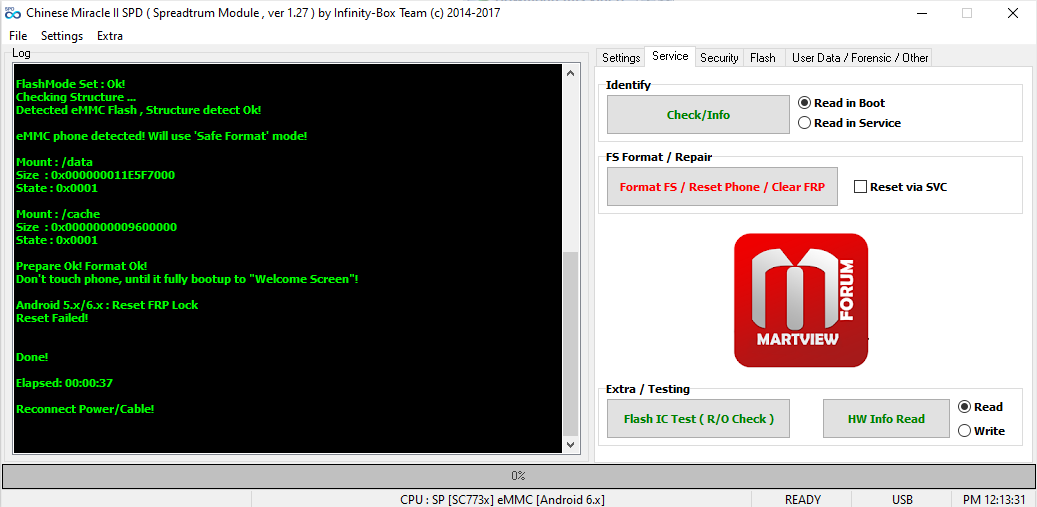Viewport: 1037px width, 507px height.
Task: Click Format FS / Reset Phone / Clear FRP
Action: pos(722,187)
